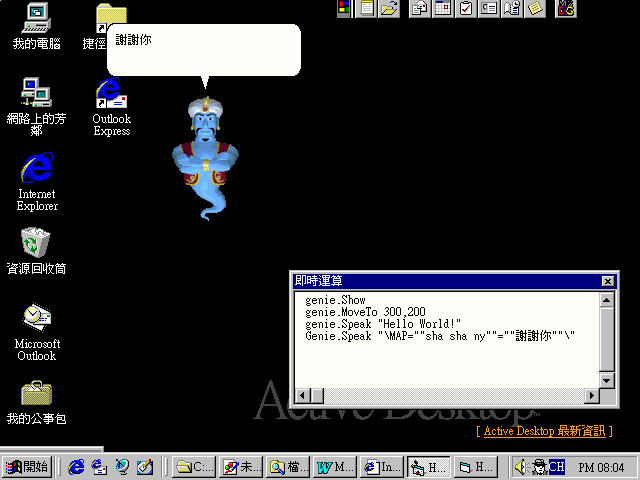640x480 pixels.
Task: Click the Internet Explorer desktop icon
Action: pos(36,182)
